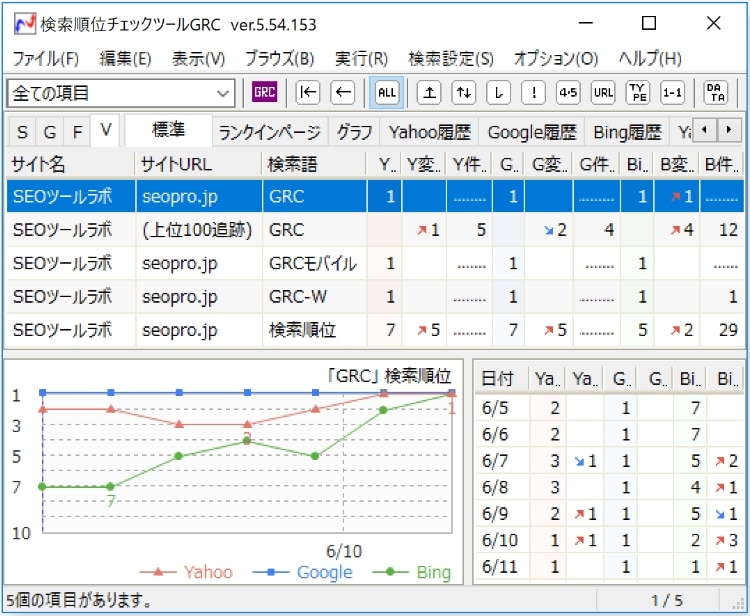Click the exclamation mark toolbar icon
This screenshot has height=616, width=750.
[x=533, y=93]
